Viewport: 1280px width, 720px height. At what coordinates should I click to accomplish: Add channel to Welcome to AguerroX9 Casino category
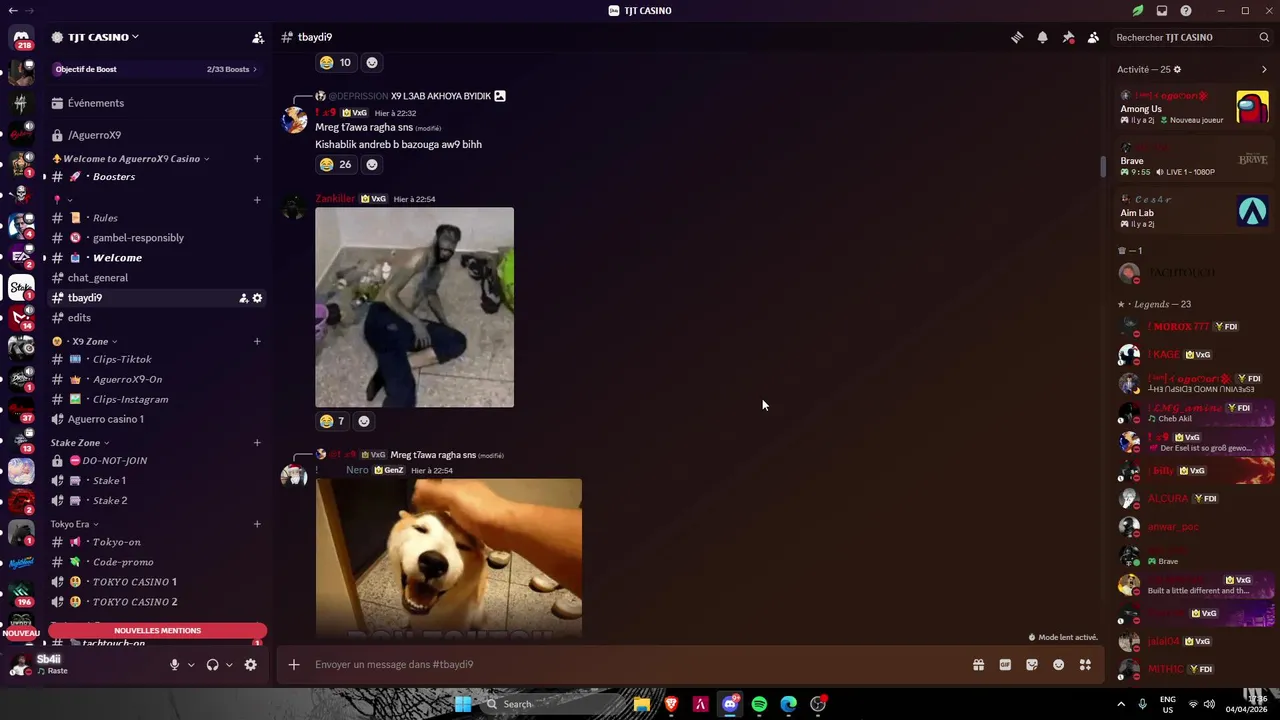pos(257,159)
